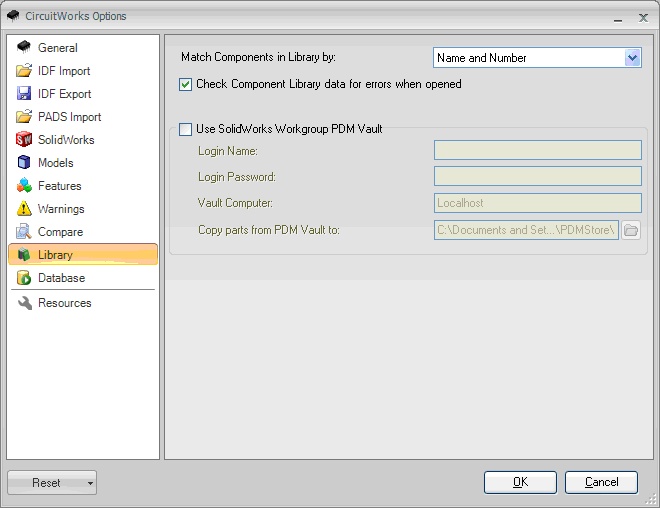The height and width of the screenshot is (508, 660).
Task: Uncheck Check Component Library data for errors
Action: point(185,84)
